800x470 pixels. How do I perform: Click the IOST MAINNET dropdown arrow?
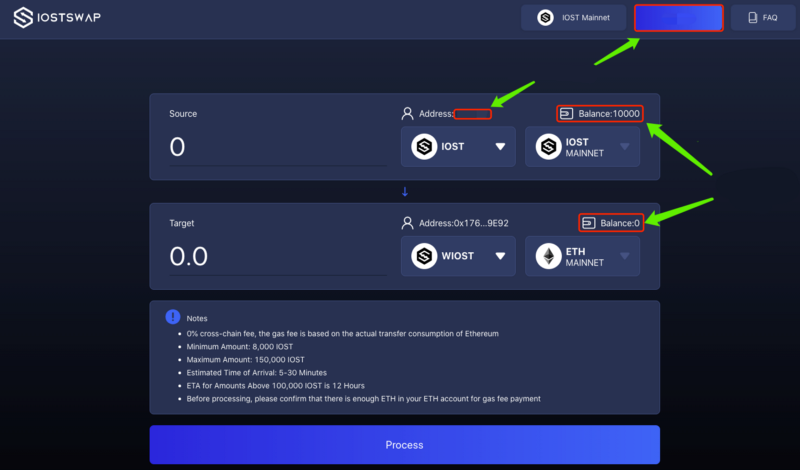click(624, 146)
